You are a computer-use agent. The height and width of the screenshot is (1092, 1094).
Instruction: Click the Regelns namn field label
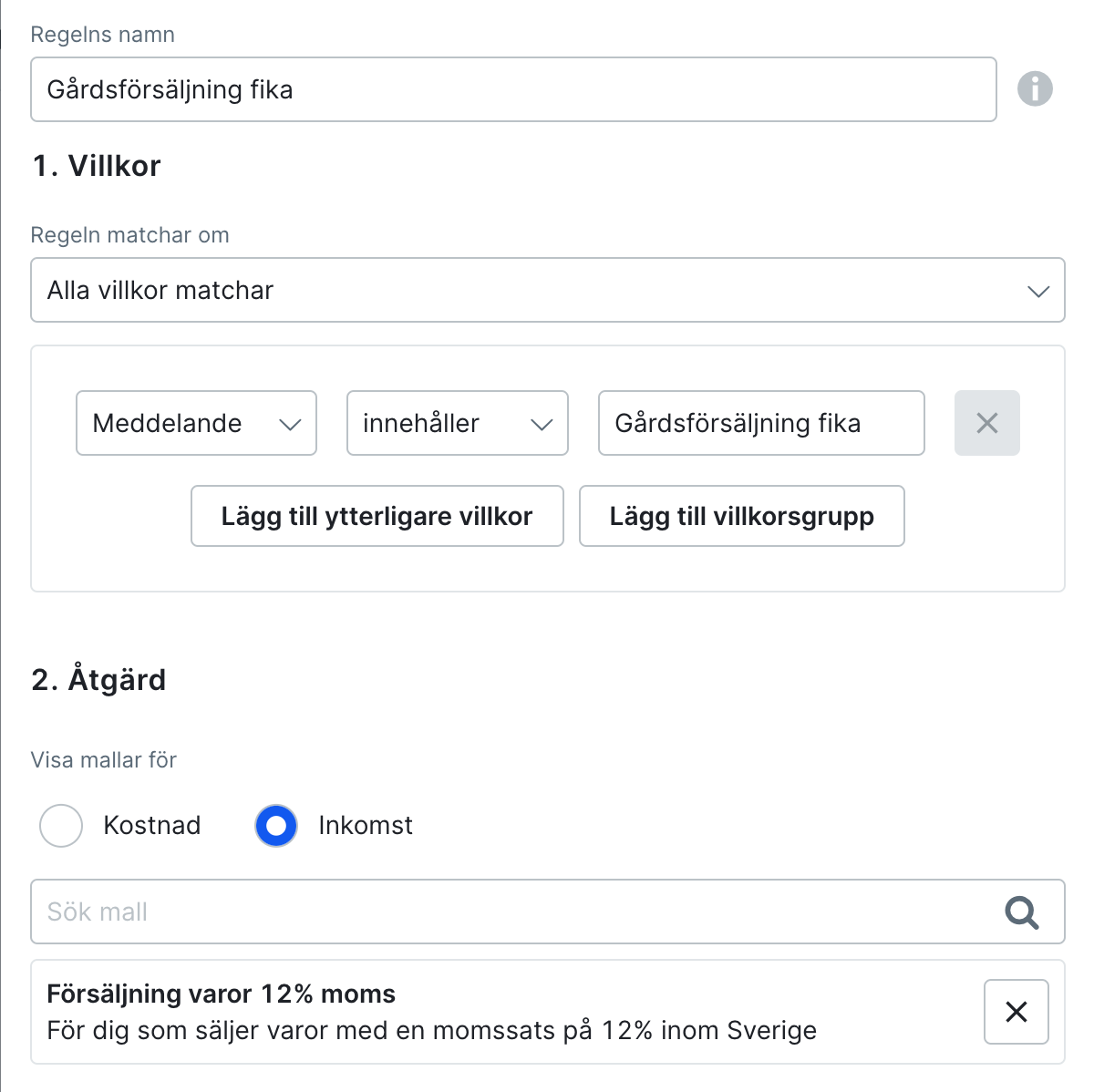click(102, 35)
